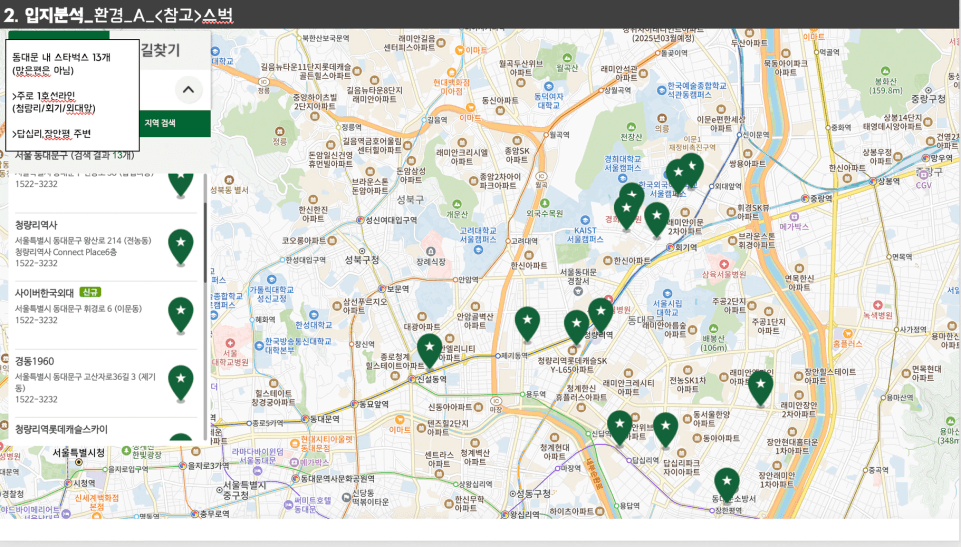Click the Starbucks pin at 신답역

point(620,428)
